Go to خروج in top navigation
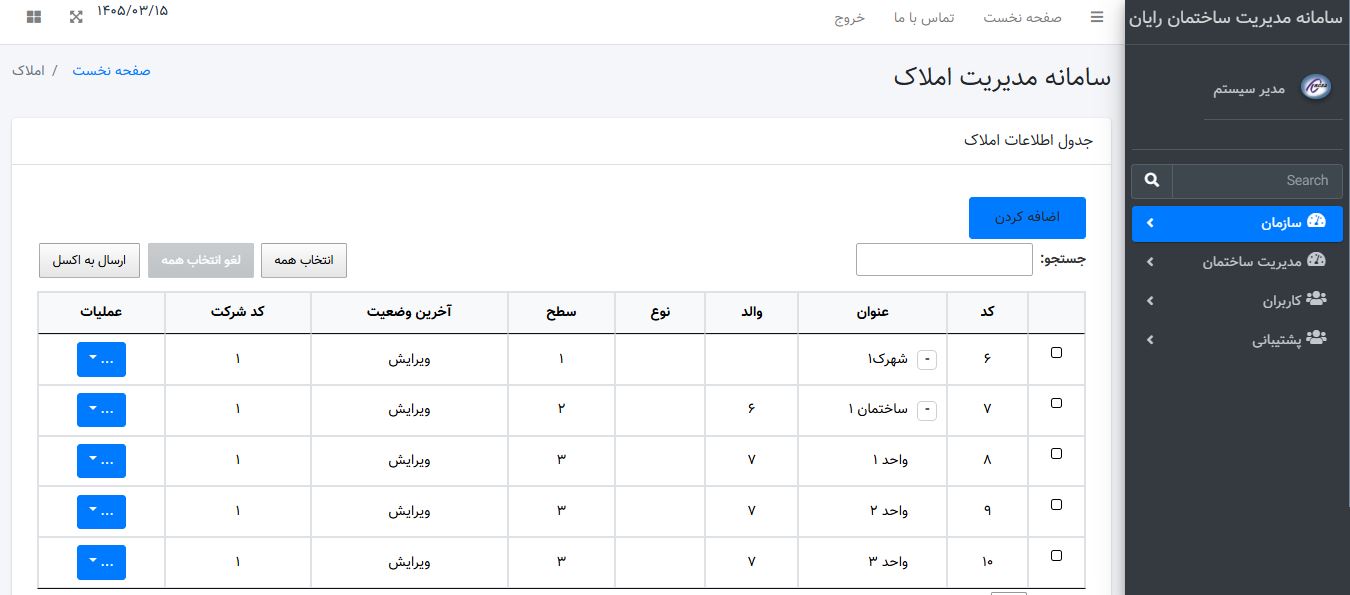 (849, 18)
